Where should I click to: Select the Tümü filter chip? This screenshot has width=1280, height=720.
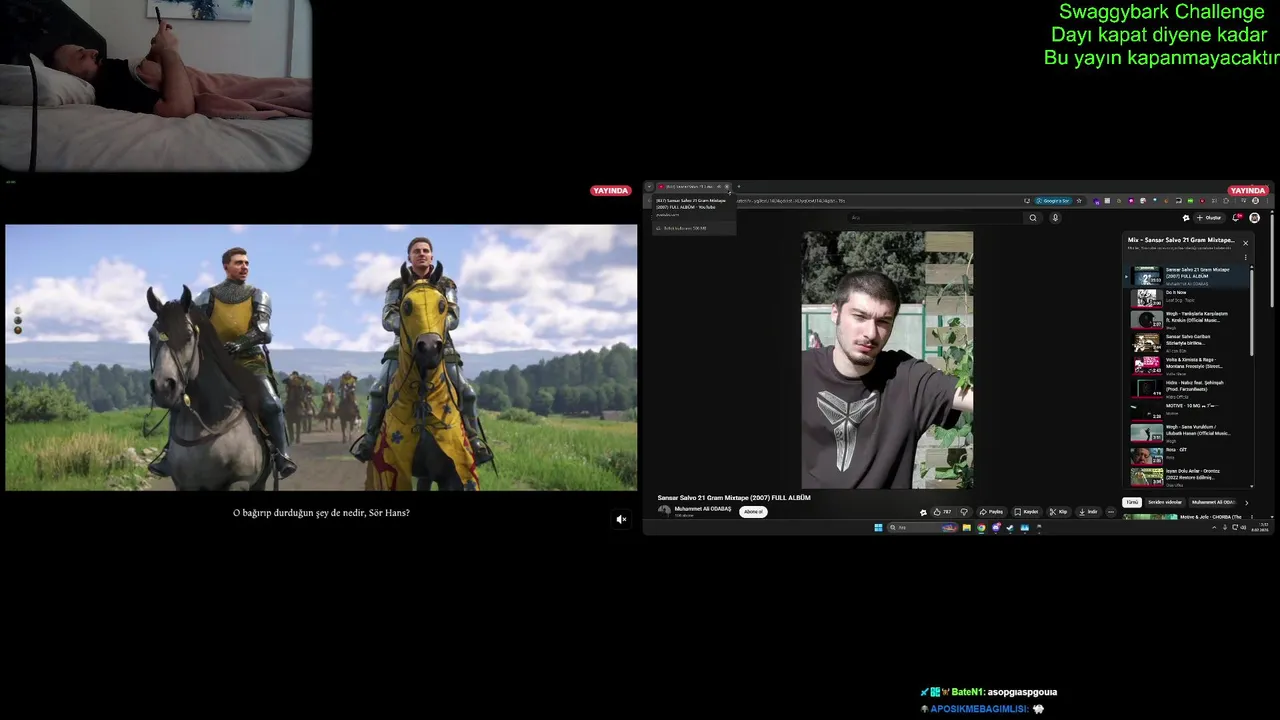(1132, 502)
